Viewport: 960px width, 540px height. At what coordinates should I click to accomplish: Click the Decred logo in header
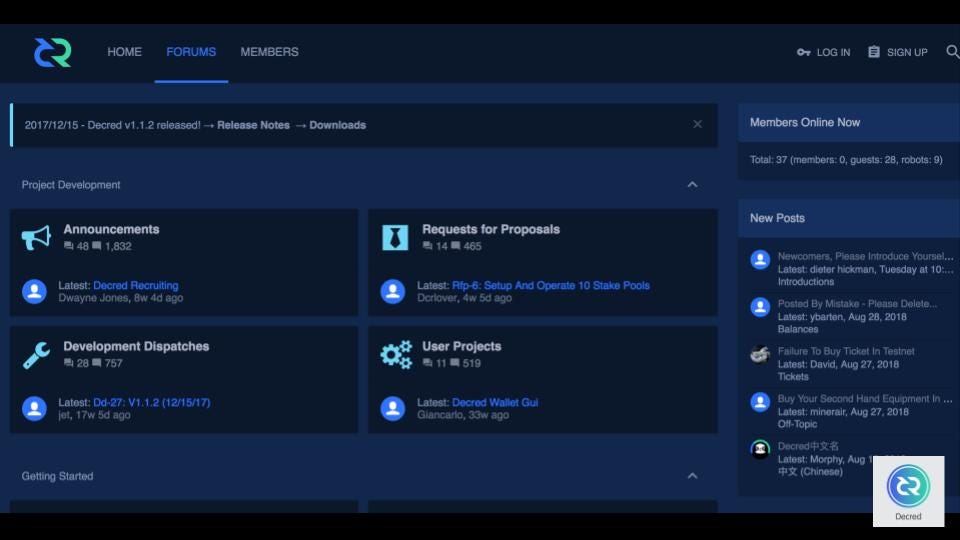(x=53, y=53)
